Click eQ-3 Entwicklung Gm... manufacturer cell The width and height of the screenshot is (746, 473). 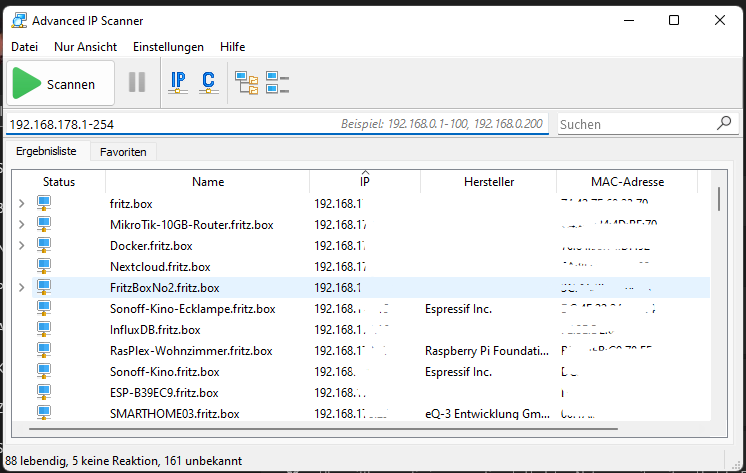point(487,413)
